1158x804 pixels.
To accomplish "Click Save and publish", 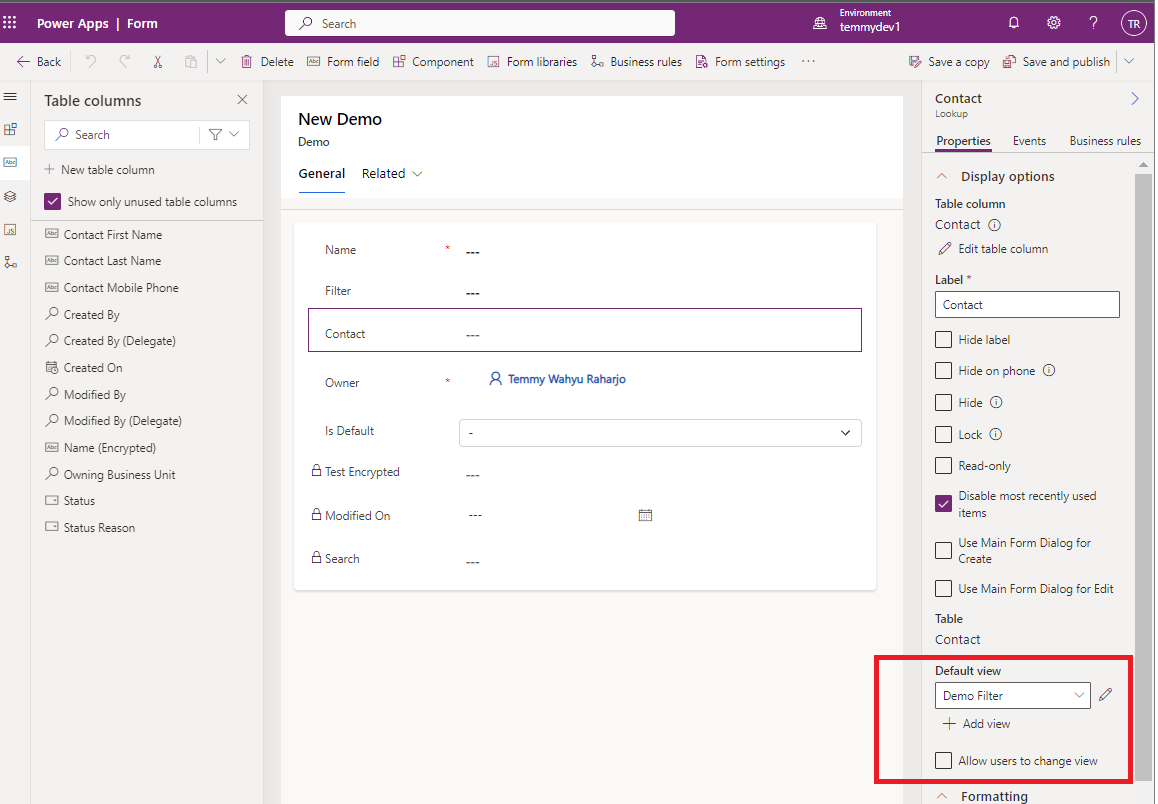I will tap(1056, 61).
